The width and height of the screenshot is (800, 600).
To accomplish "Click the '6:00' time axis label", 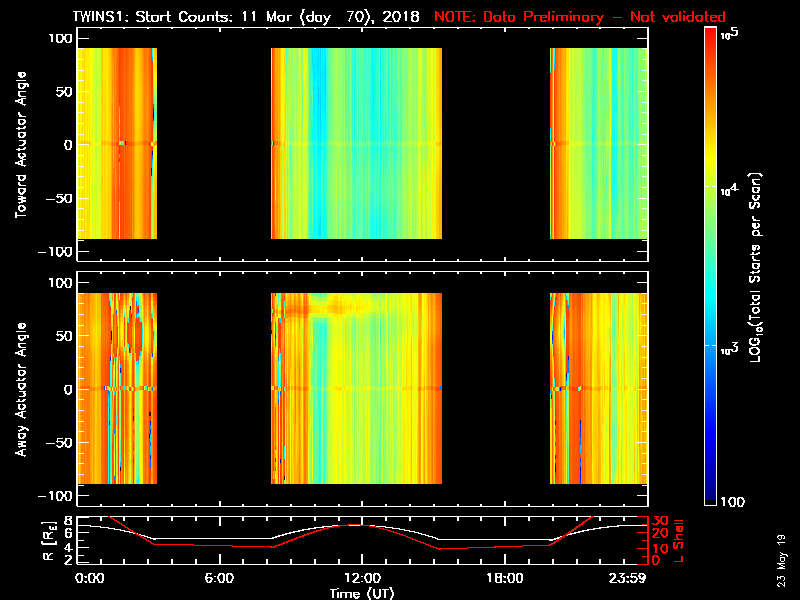I will pyautogui.click(x=219, y=578).
